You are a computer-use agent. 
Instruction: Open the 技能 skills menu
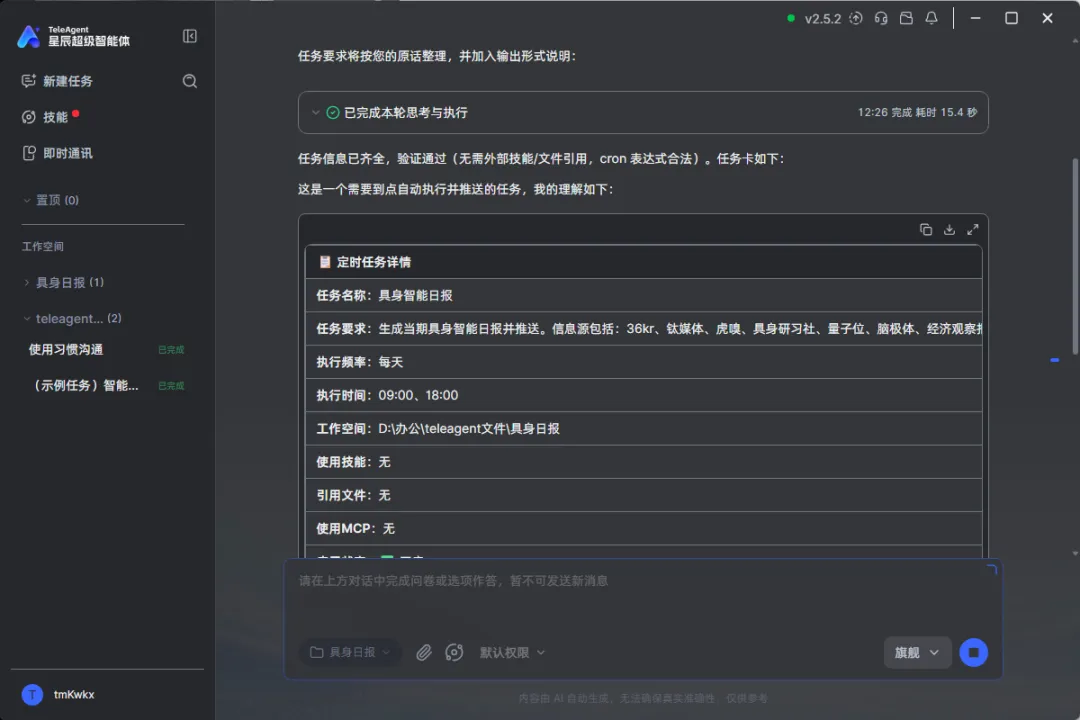click(x=45, y=117)
